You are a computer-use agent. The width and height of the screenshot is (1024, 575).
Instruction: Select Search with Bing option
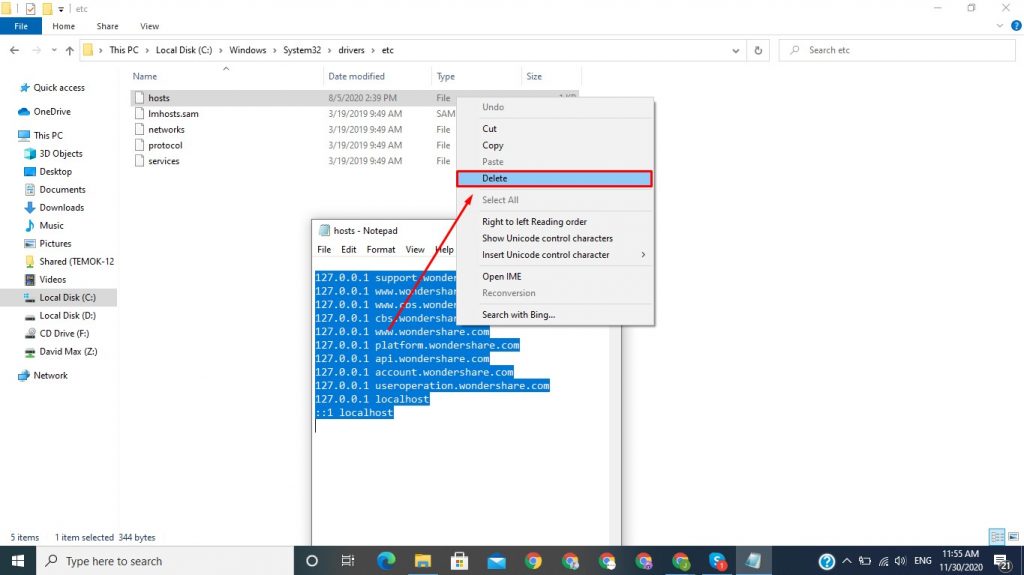coord(518,315)
